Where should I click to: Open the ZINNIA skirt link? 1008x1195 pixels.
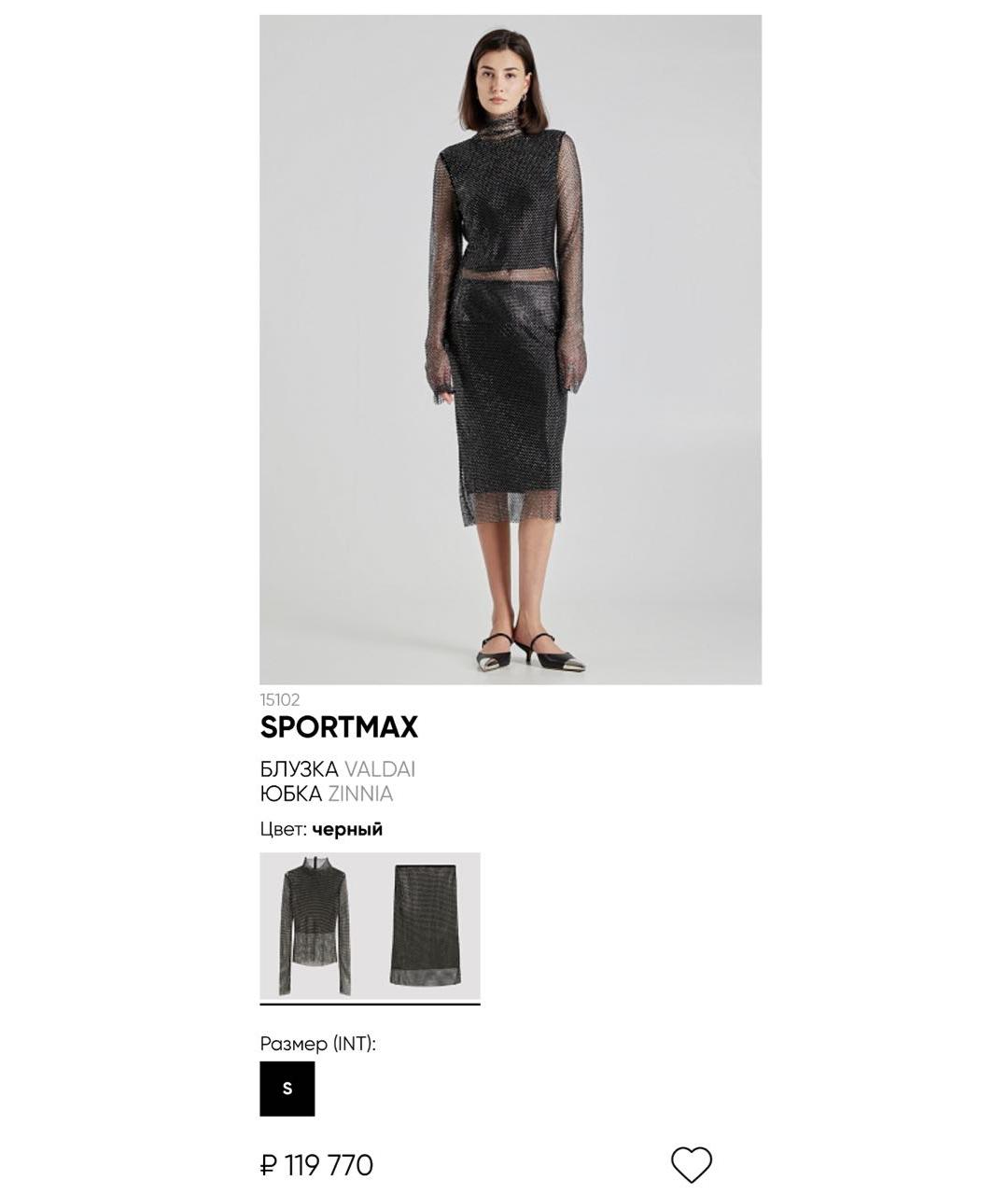point(360,794)
